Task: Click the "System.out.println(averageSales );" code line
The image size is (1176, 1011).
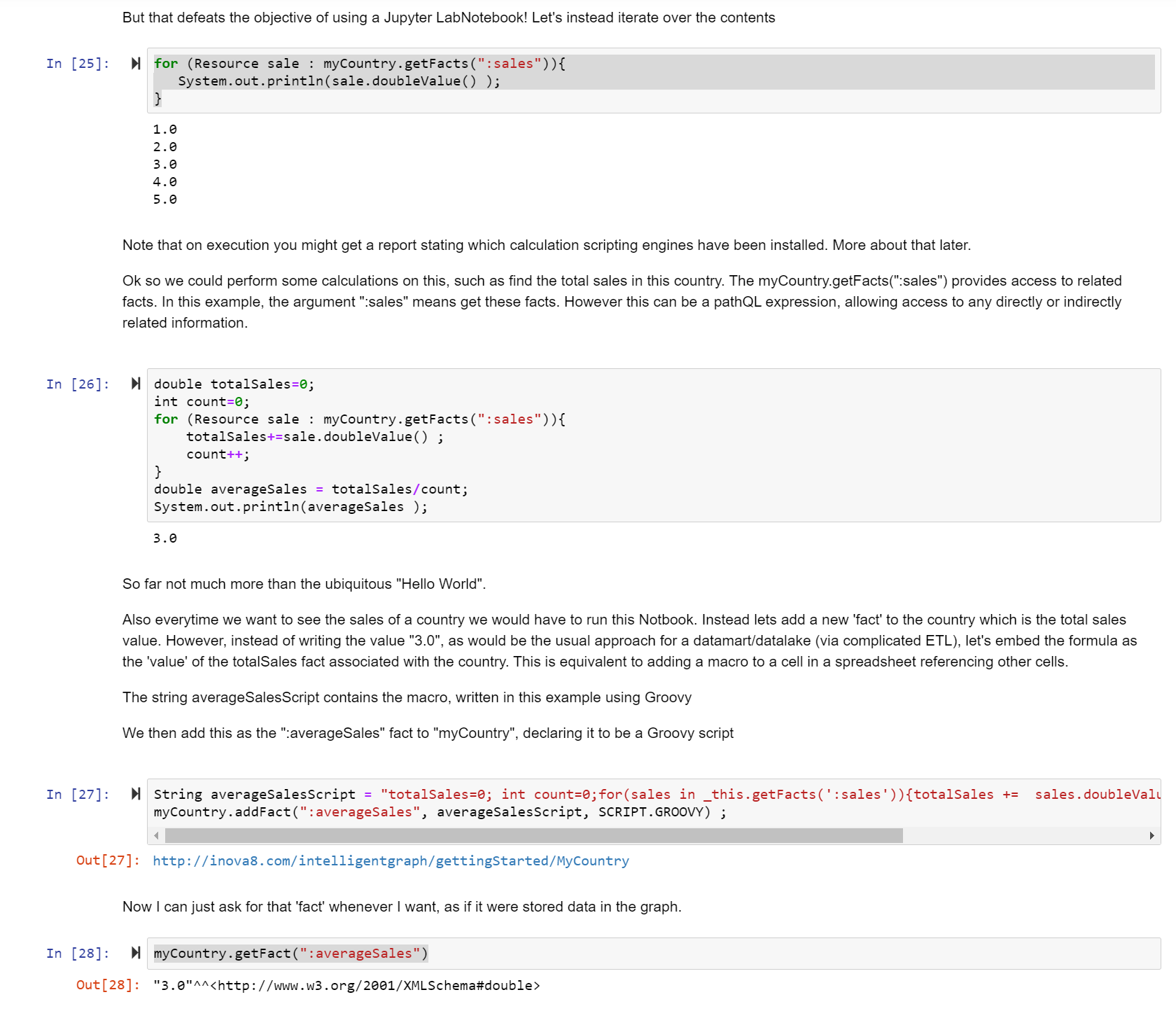Action: click(290, 507)
